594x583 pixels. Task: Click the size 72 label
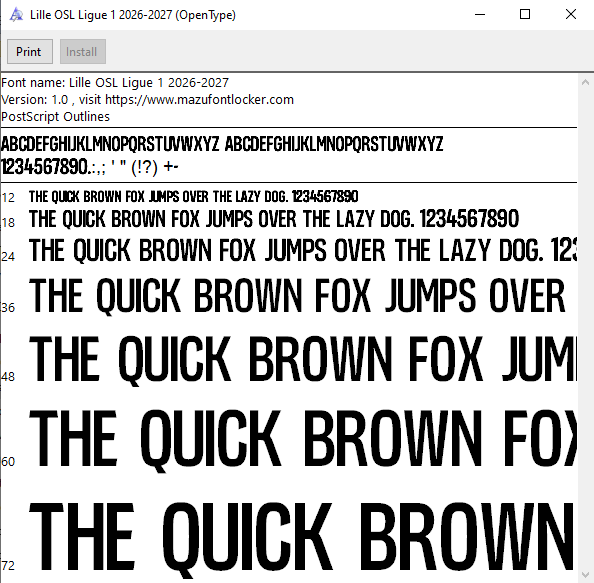tap(8, 566)
